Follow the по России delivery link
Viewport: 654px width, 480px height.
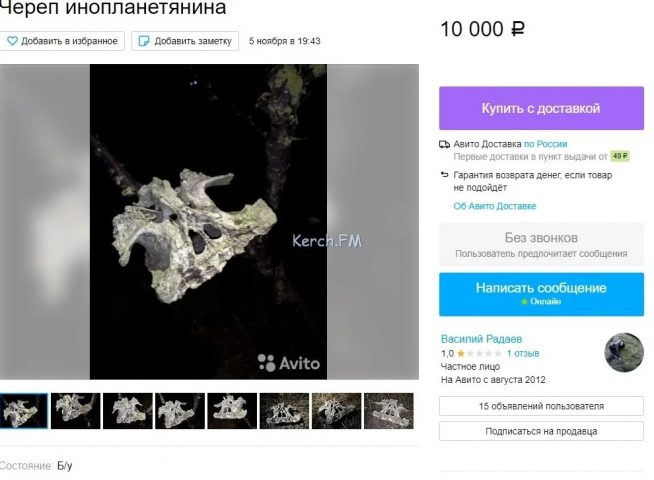(x=545, y=144)
